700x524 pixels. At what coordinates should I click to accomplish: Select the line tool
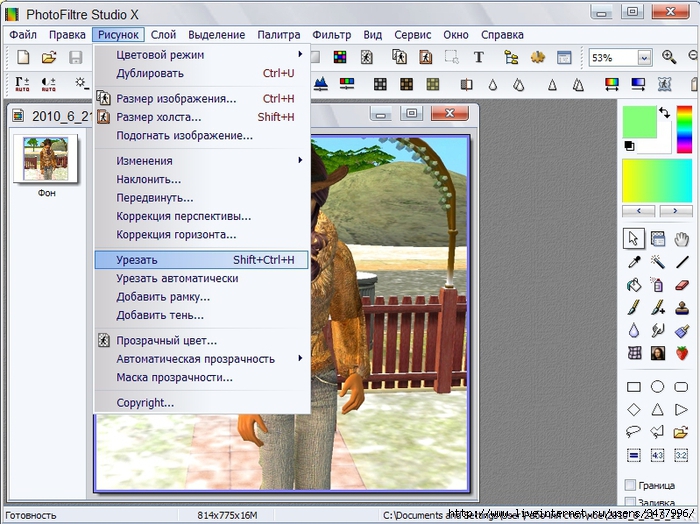click(681, 262)
